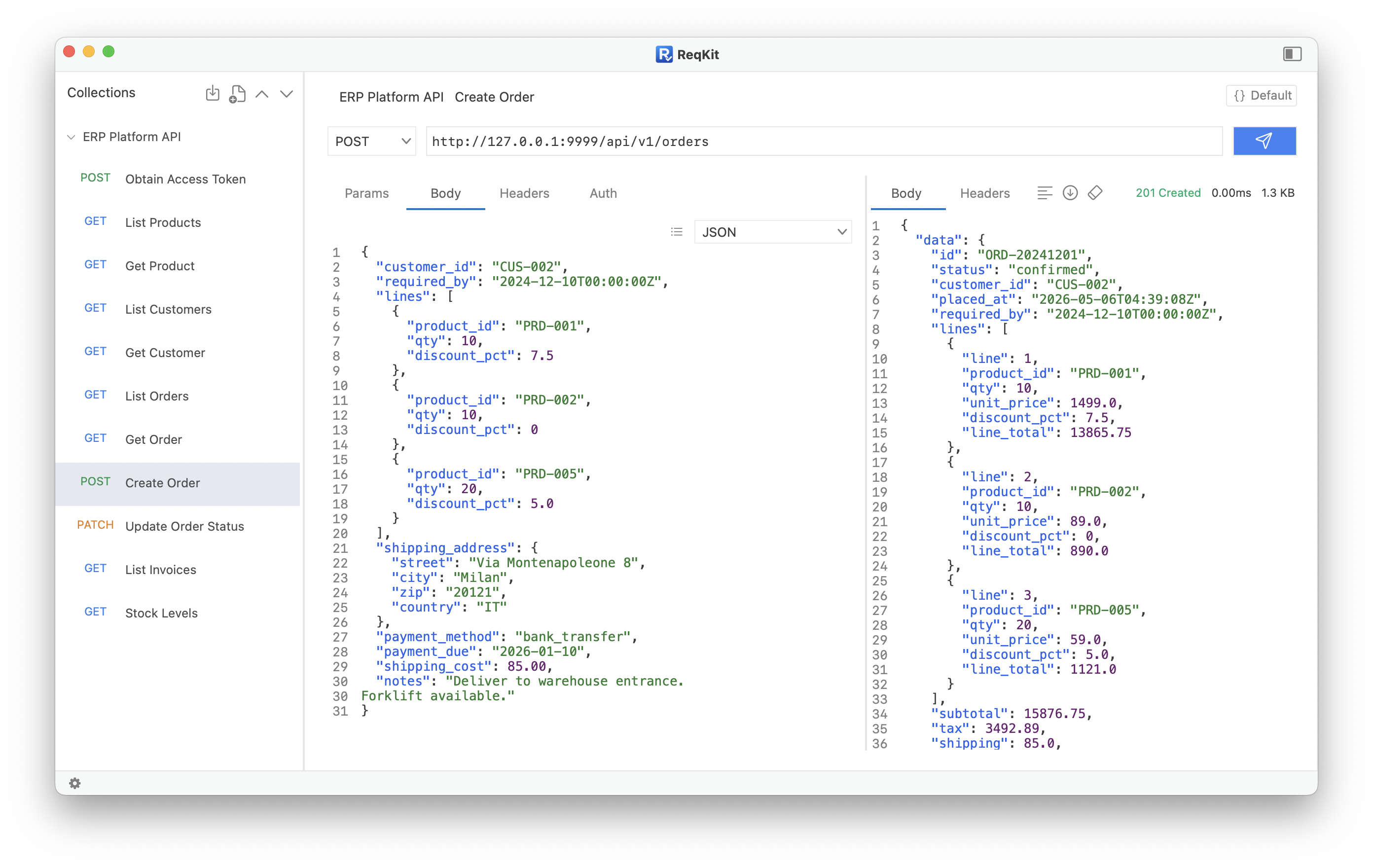Select the request Body tab
This screenshot has width=1373, height=868.
point(445,193)
